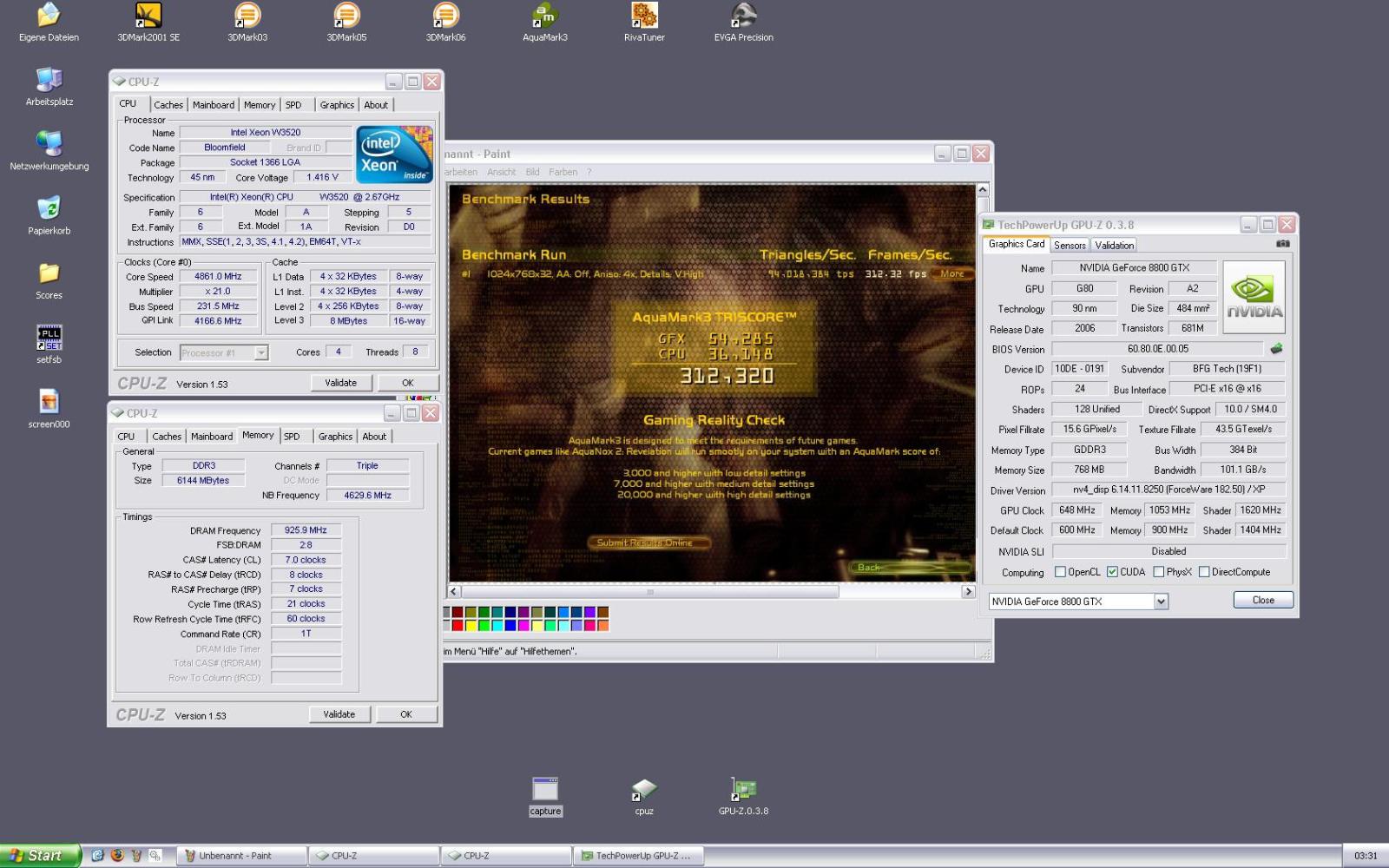Open the Ansicht menu in Paint

tap(501, 172)
